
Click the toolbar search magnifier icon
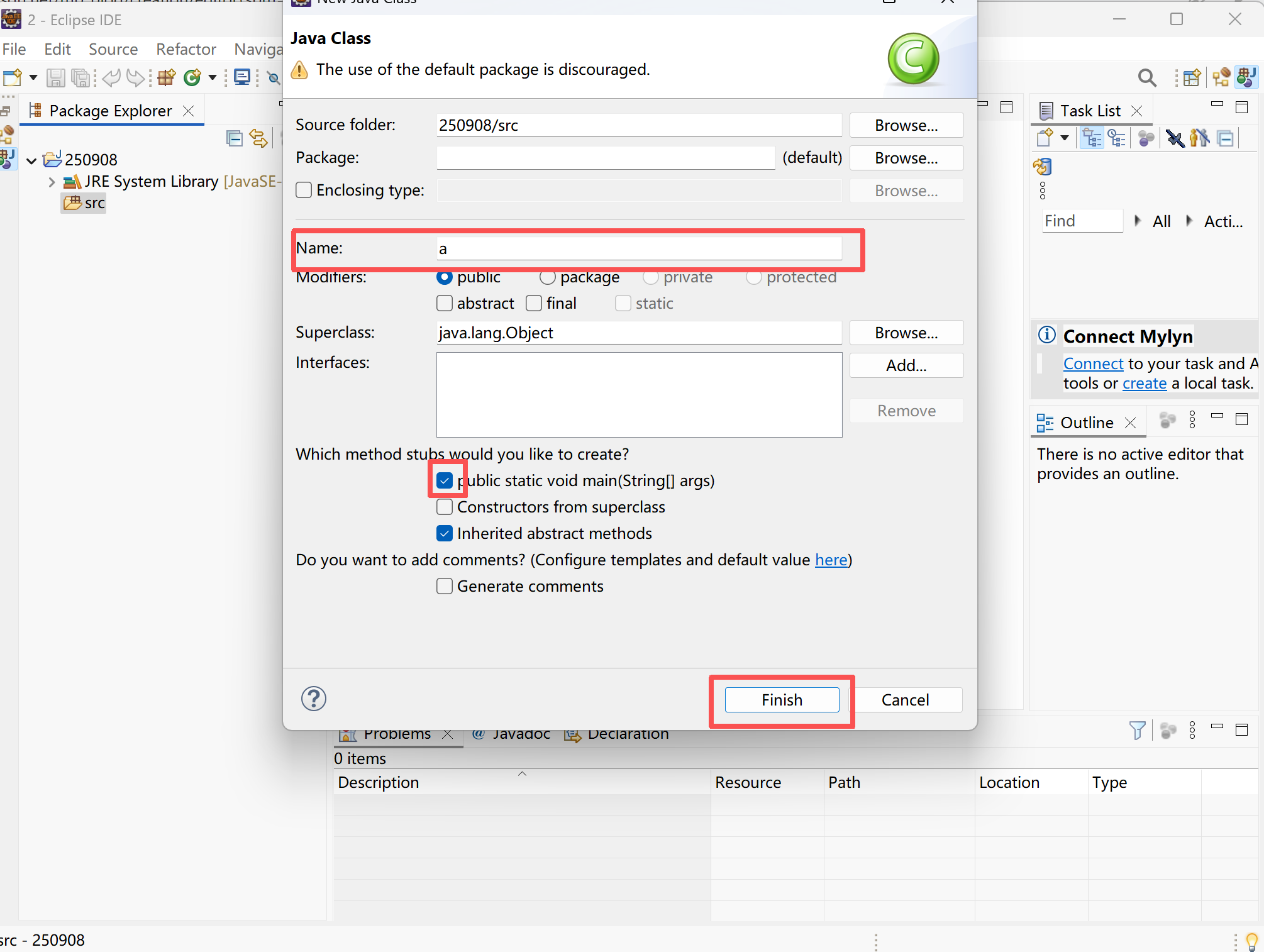1146,77
